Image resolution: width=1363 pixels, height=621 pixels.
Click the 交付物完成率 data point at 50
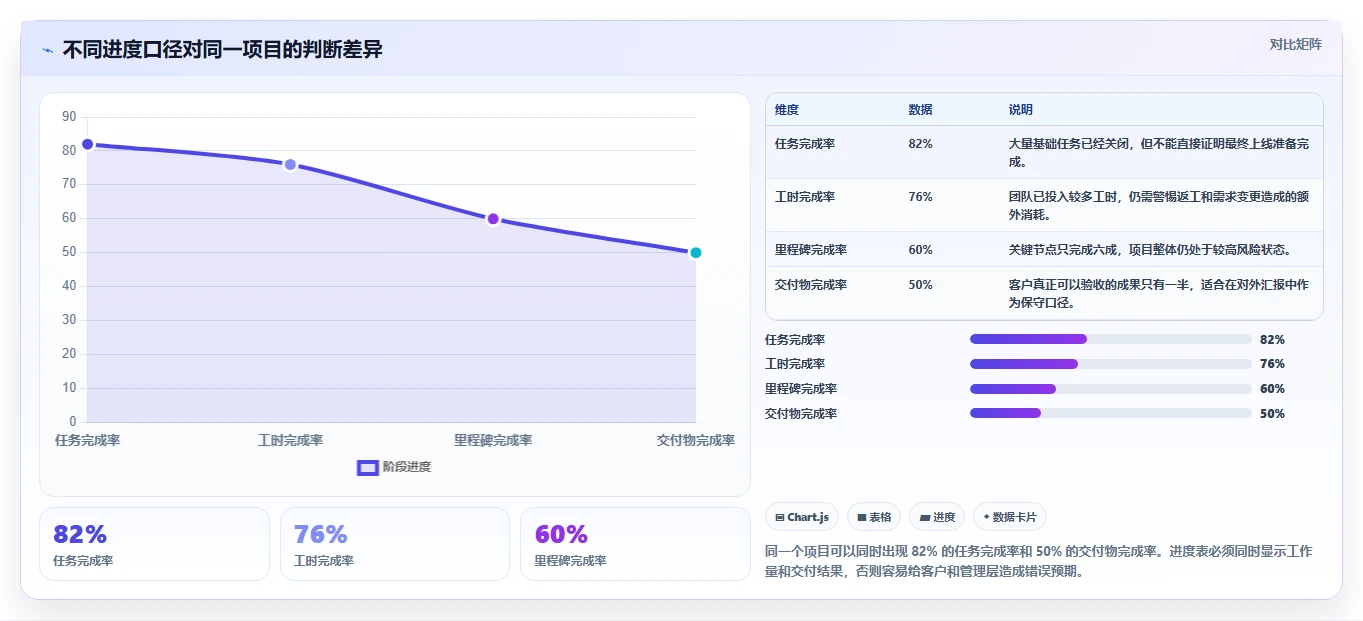pyautogui.click(x=696, y=253)
